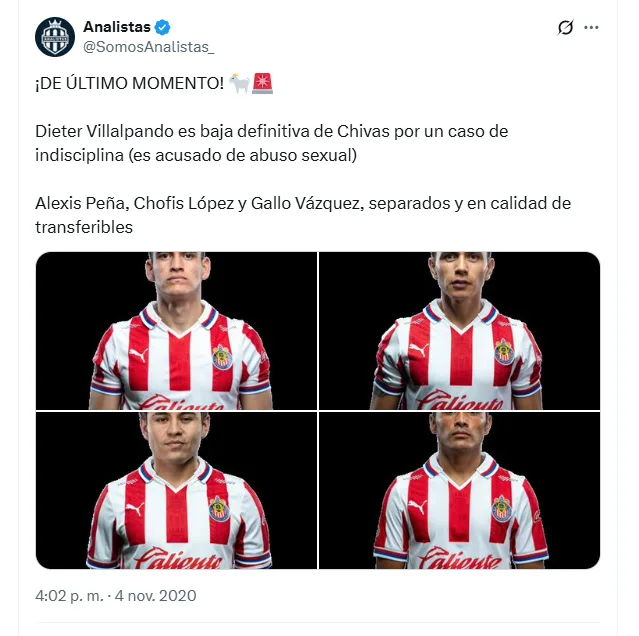Click the 4:02 p. m. timestamp
The height and width of the screenshot is (636, 639).
click(x=69, y=596)
